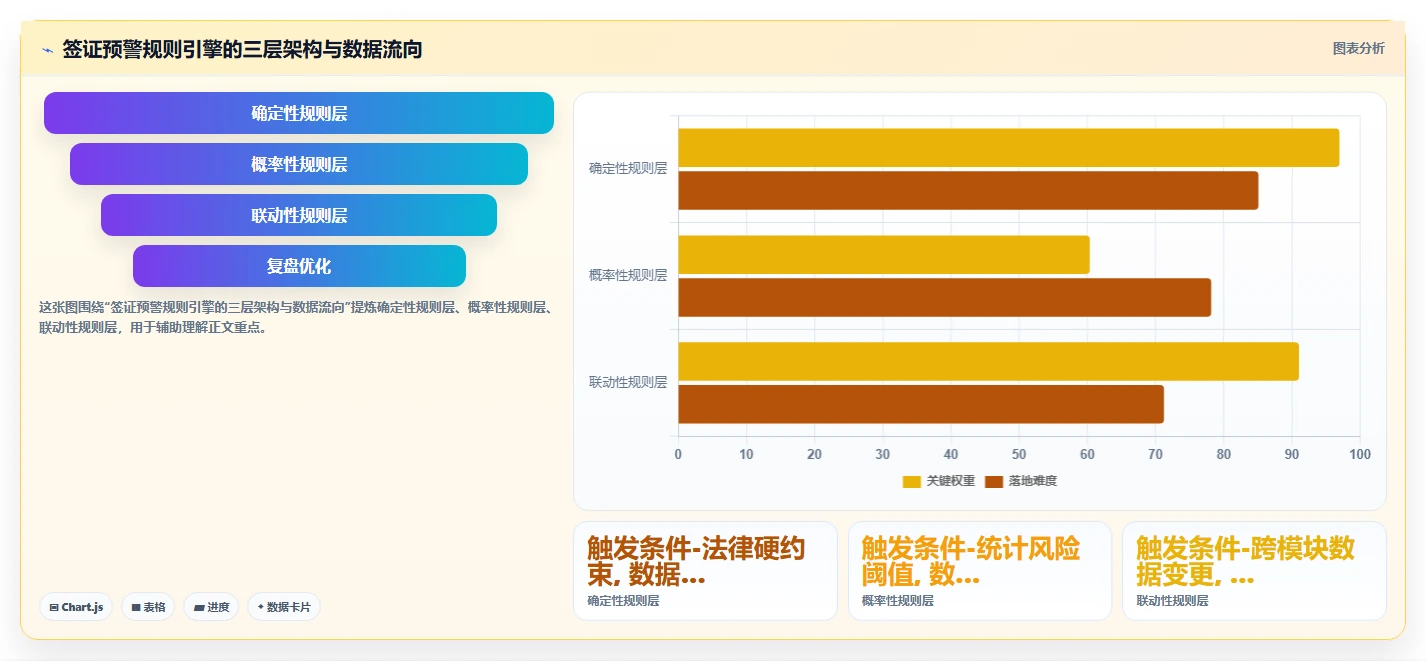Click the brown 确定性规则层 落地难度 bar
Viewport: 1426px width, 661px height.
[968, 190]
